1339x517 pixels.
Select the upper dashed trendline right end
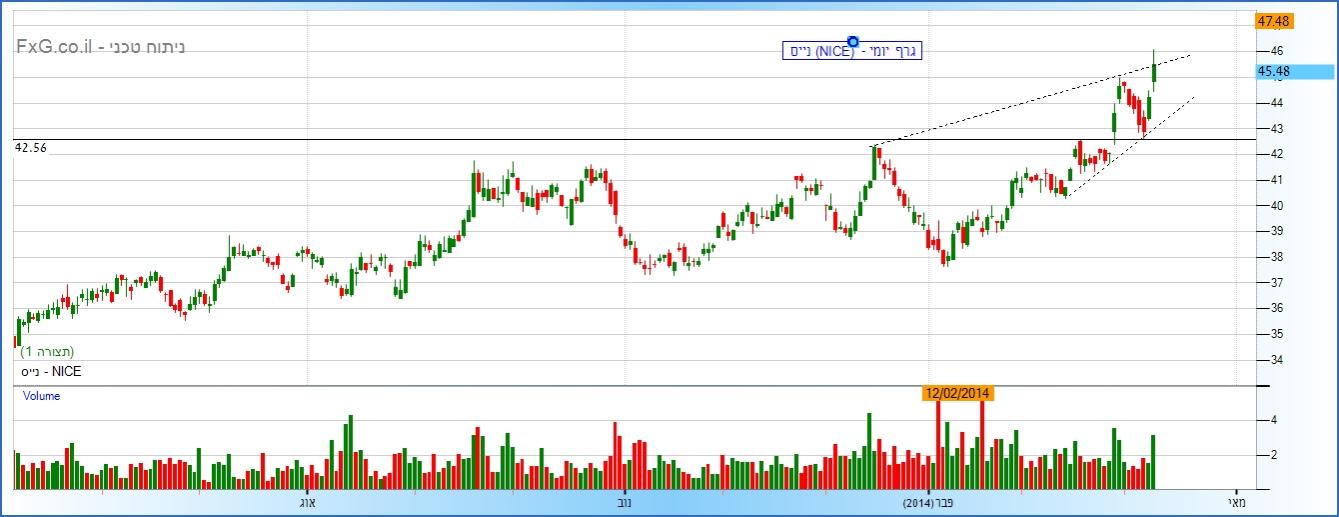point(1190,55)
